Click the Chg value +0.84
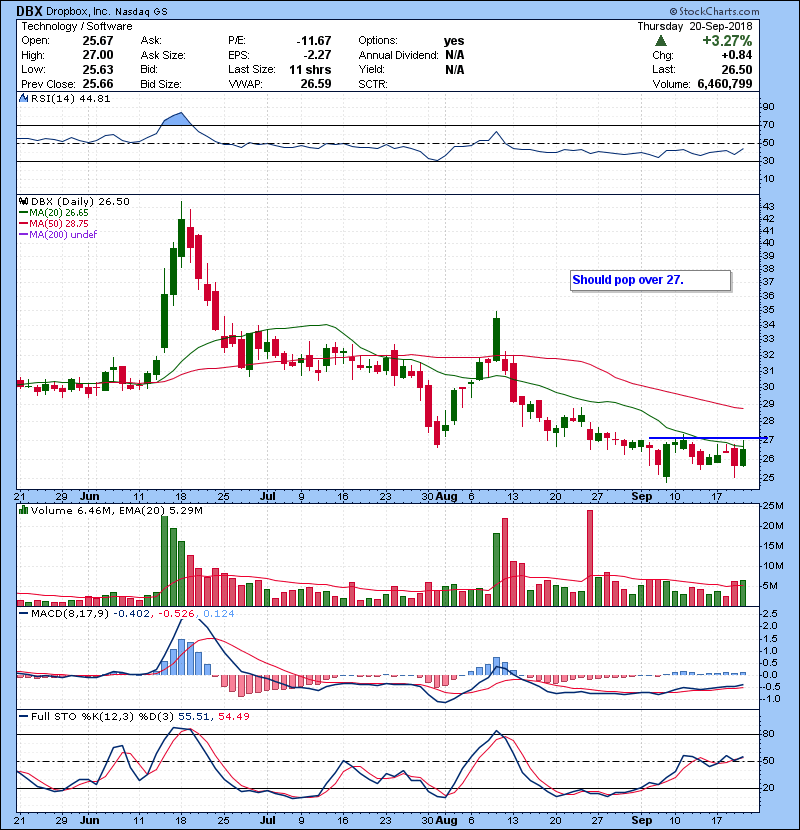This screenshot has height=830, width=800. click(x=736, y=55)
